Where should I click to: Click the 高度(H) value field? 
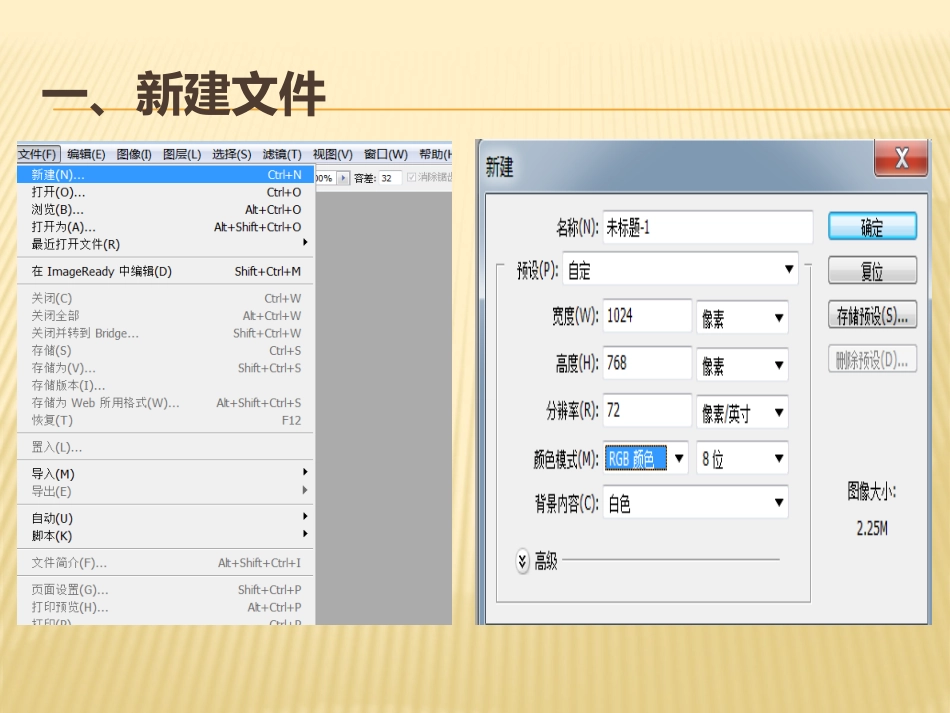[647, 363]
